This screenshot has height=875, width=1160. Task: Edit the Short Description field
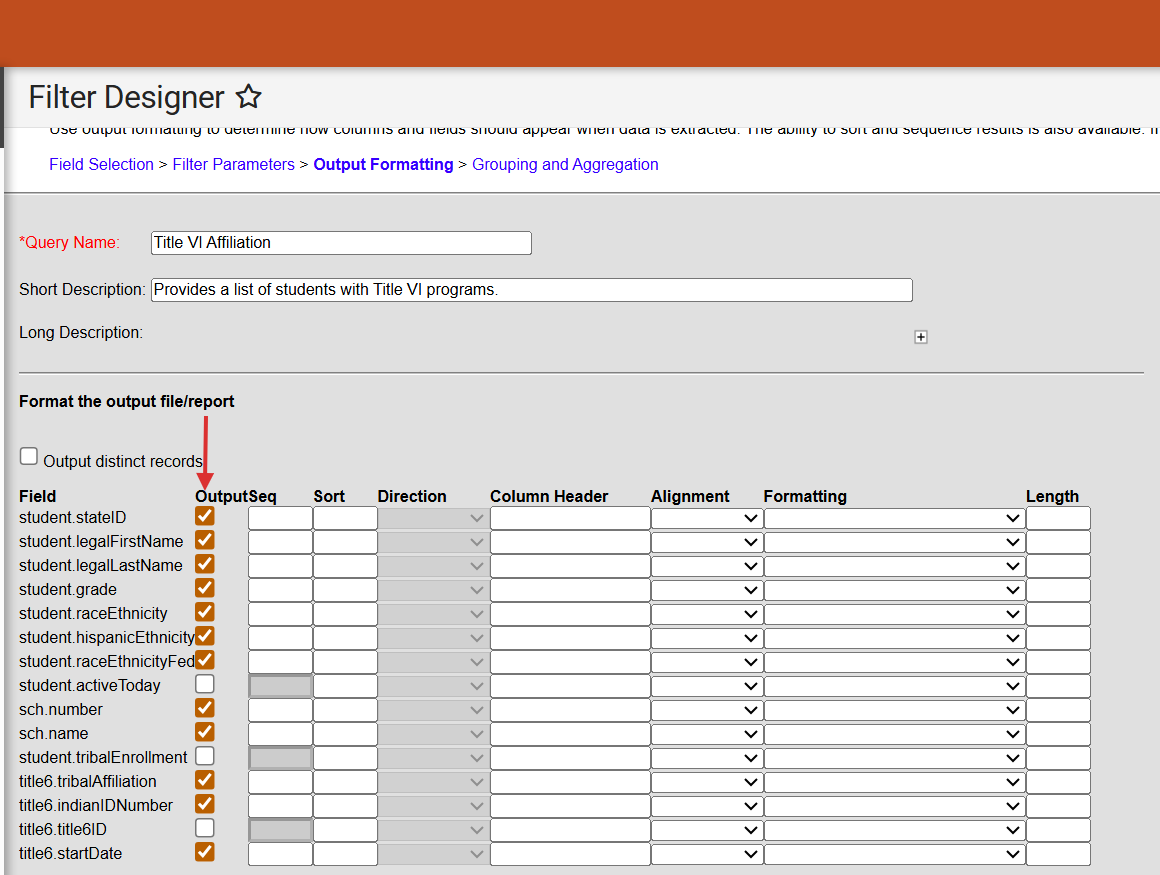[532, 290]
